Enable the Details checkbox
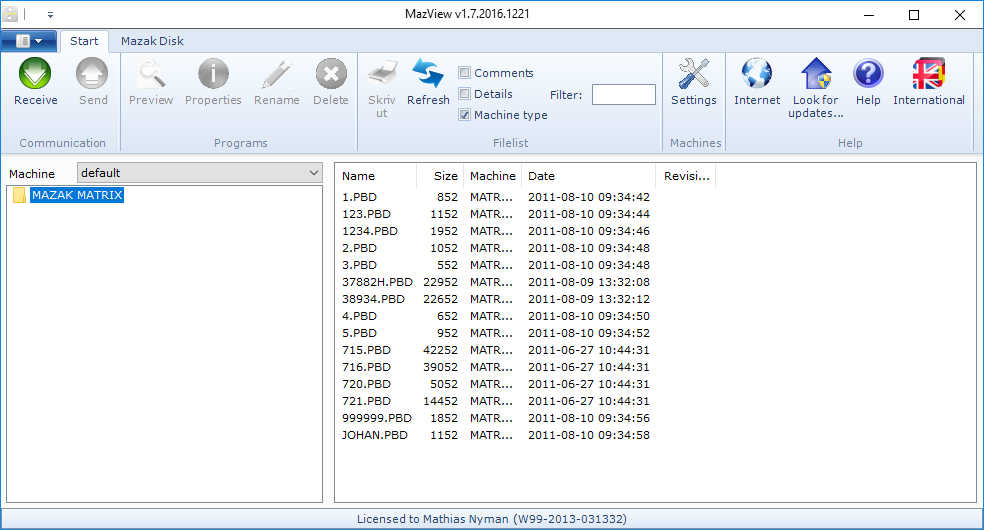Screen dimensions: 984x530 pyautogui.click(x=464, y=94)
